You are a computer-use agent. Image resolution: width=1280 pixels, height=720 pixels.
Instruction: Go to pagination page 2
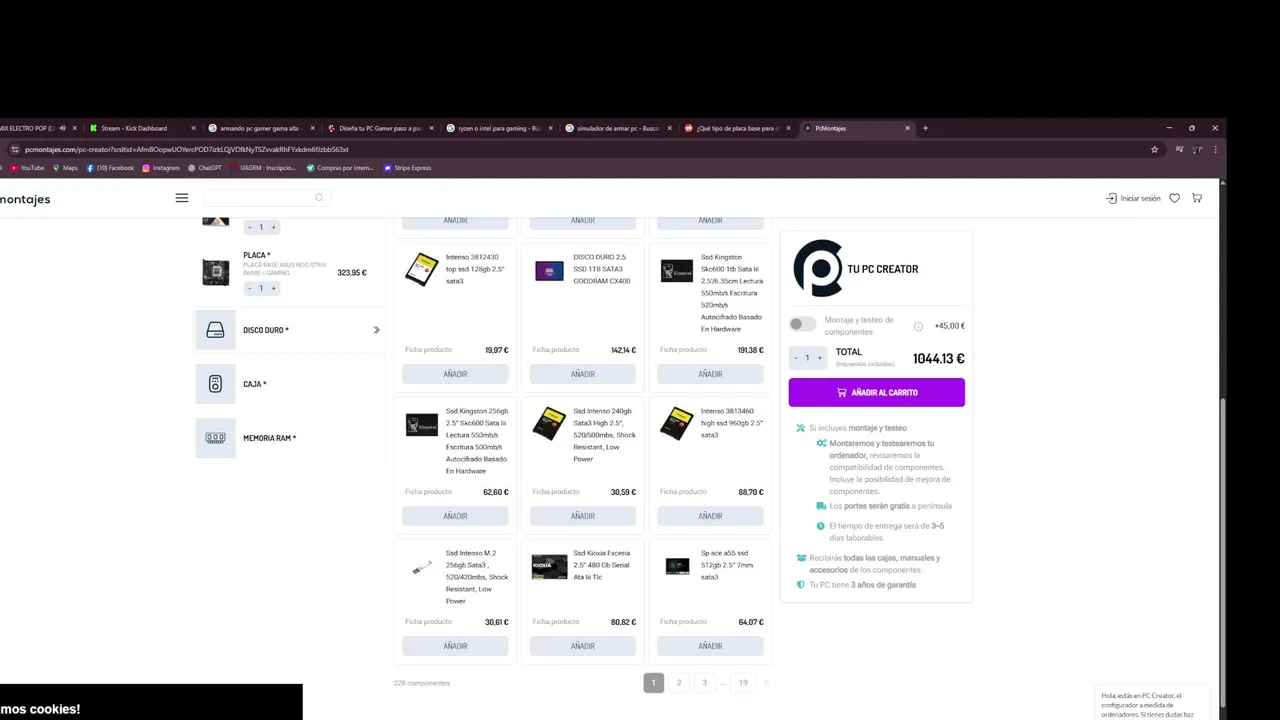[679, 683]
